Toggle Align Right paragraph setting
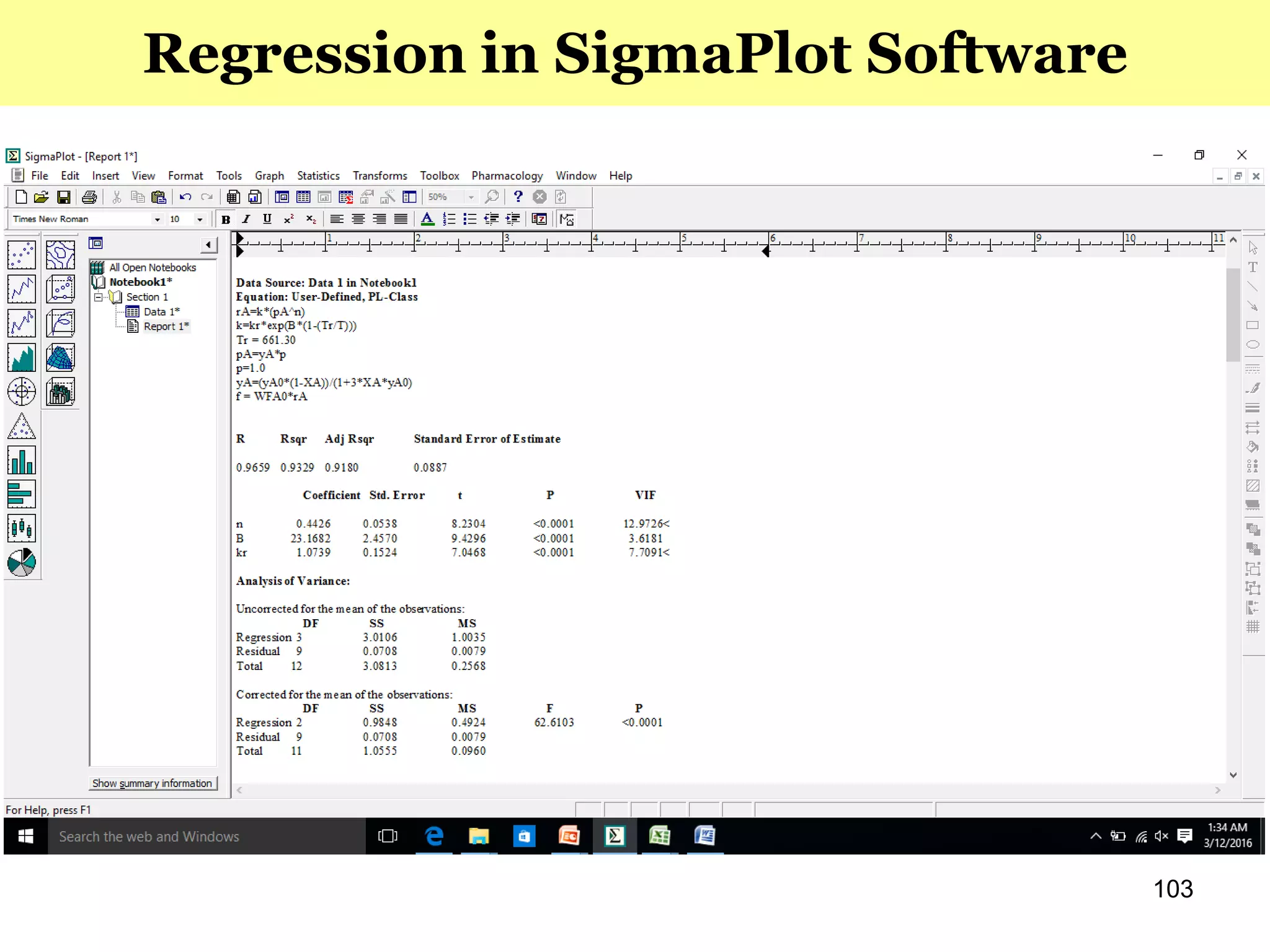Viewport: 1270px width, 952px height. [380, 219]
